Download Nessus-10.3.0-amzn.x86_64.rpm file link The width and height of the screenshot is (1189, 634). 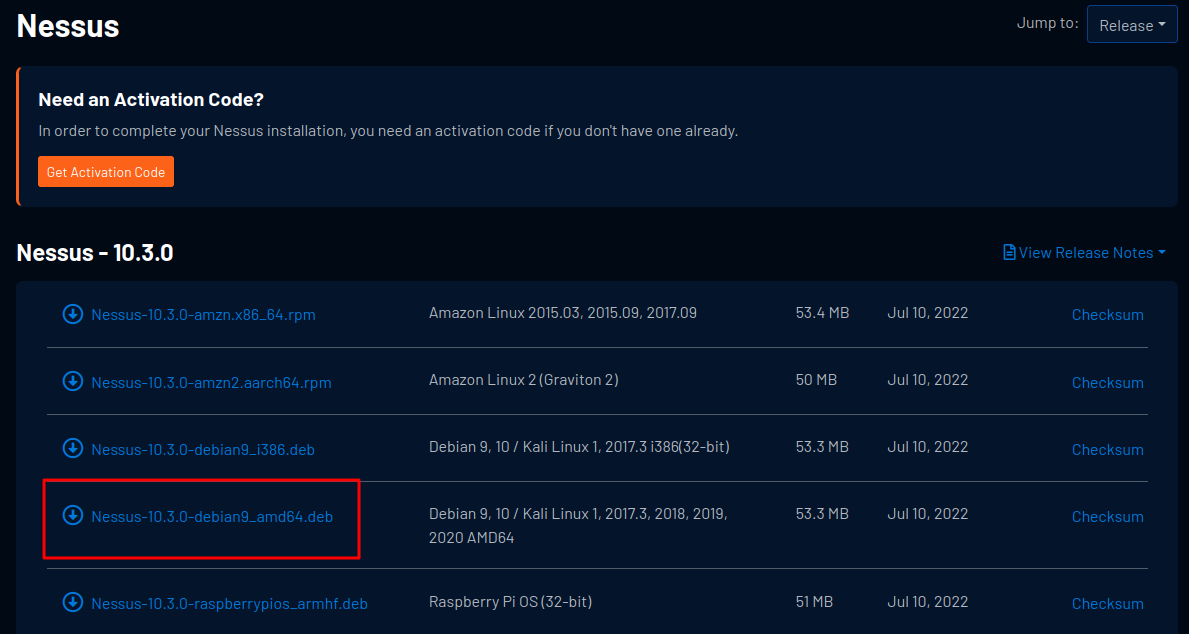coord(203,314)
